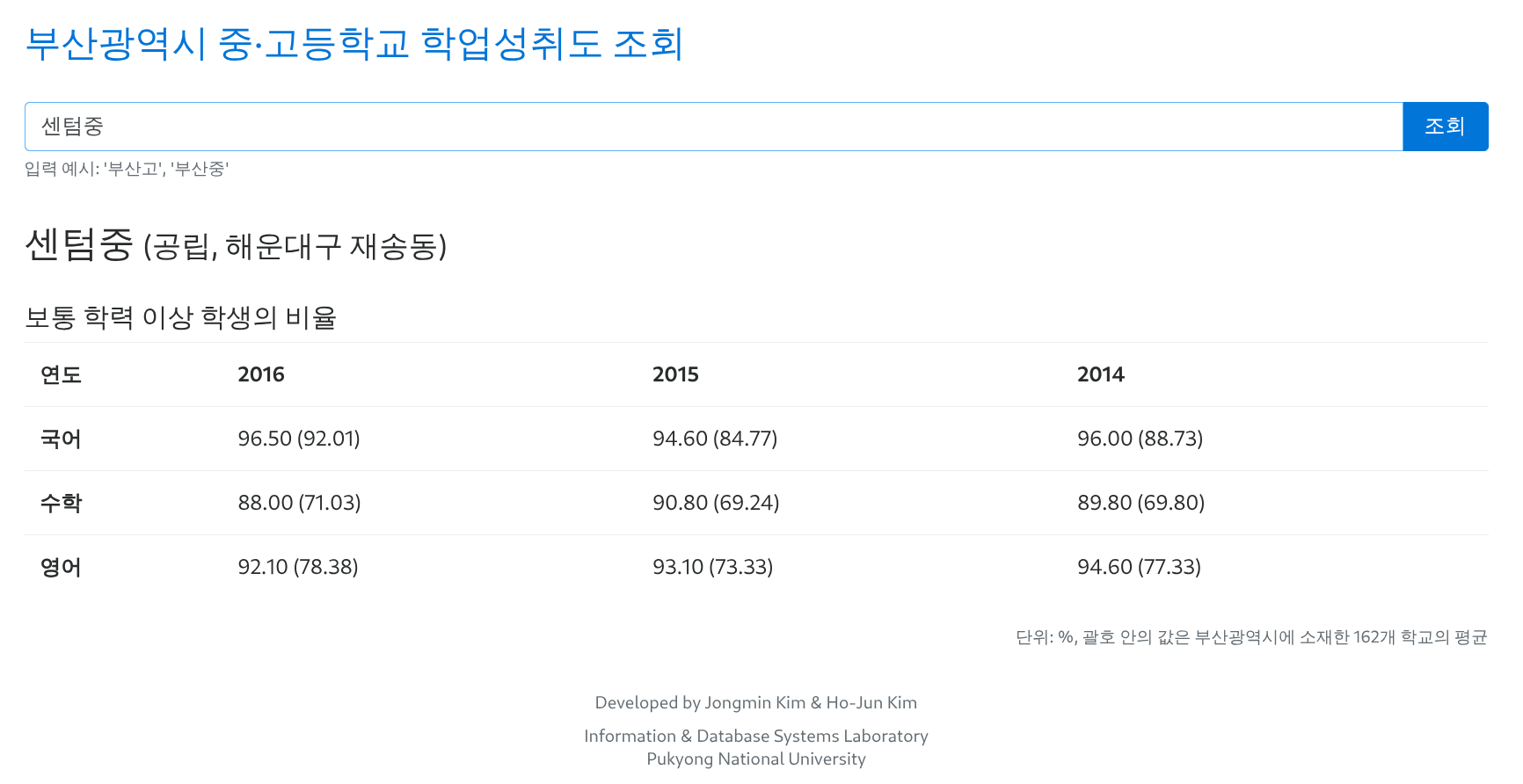Click the Pukyong National University footer text
The image size is (1523, 784).
point(756,759)
